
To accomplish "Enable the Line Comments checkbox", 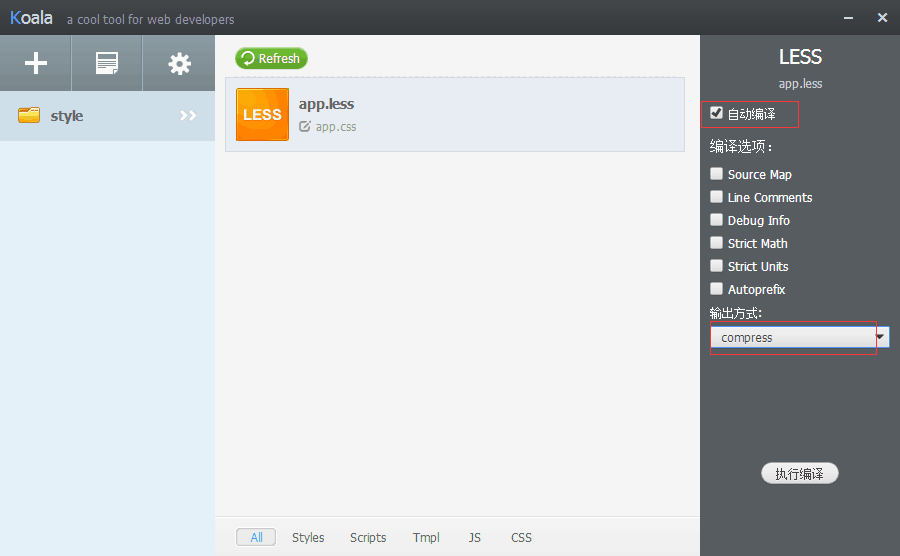I will (x=716, y=197).
